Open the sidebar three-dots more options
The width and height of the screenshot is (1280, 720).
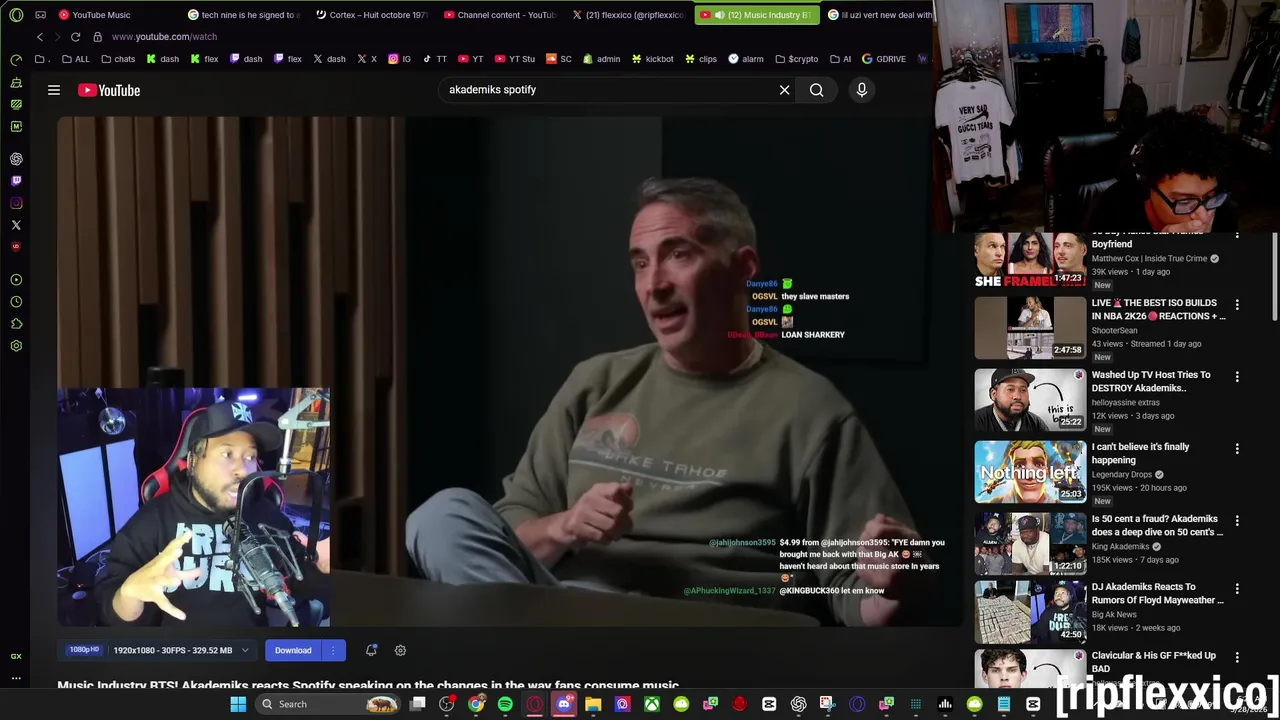[16, 678]
